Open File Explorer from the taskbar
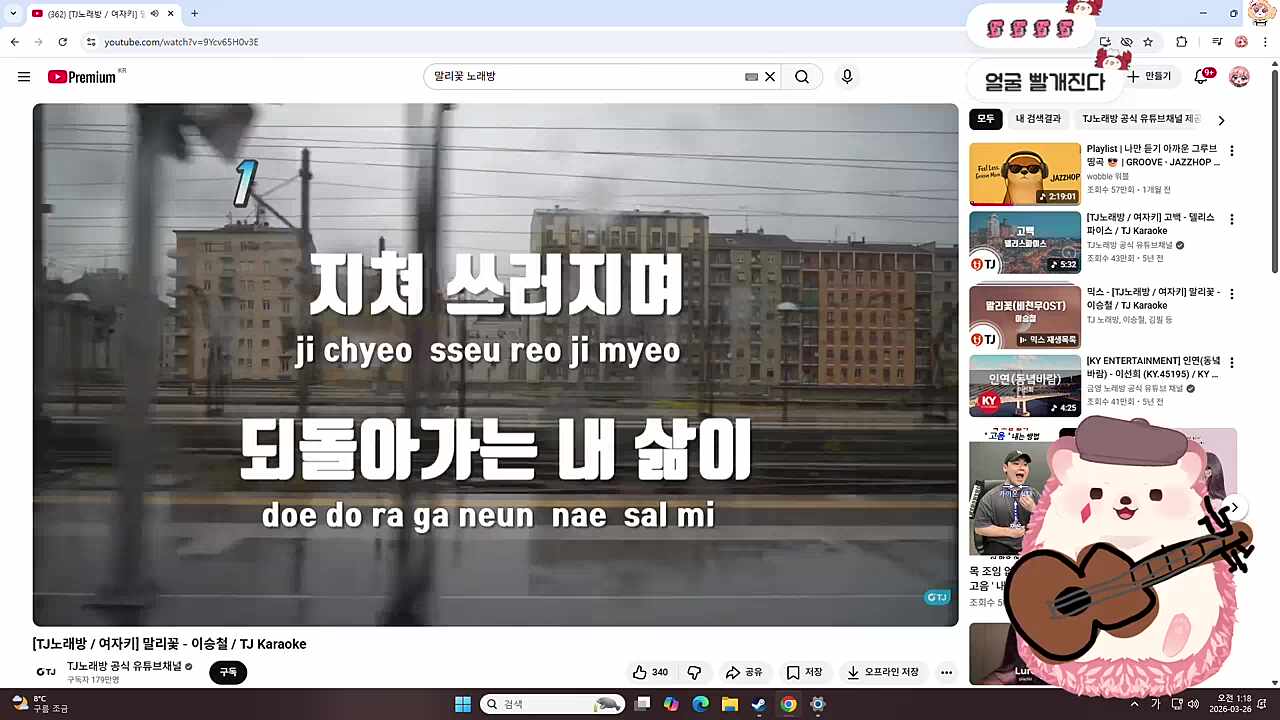The width and height of the screenshot is (1280, 720). [730, 704]
